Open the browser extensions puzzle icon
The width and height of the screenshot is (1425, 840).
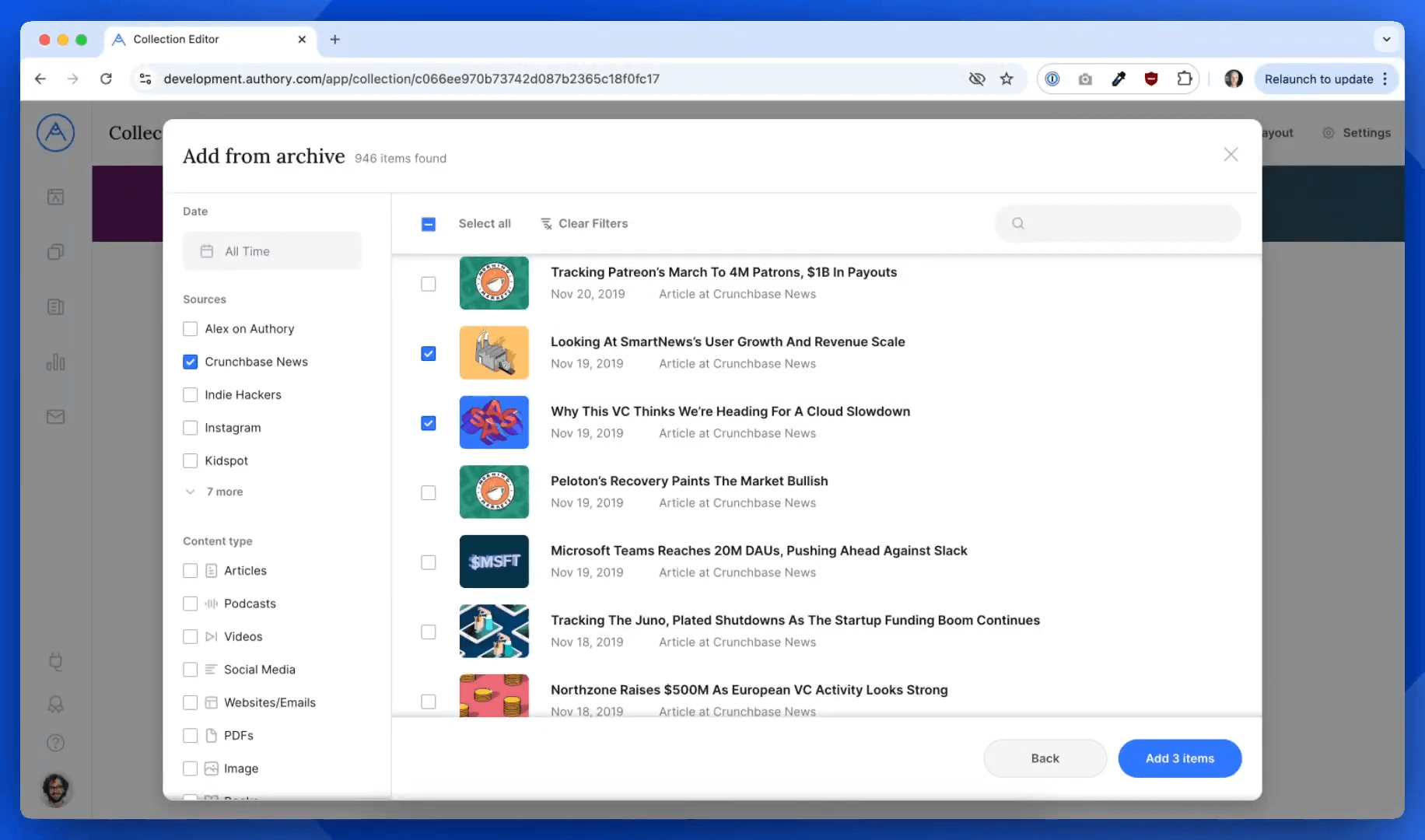[x=1184, y=79]
